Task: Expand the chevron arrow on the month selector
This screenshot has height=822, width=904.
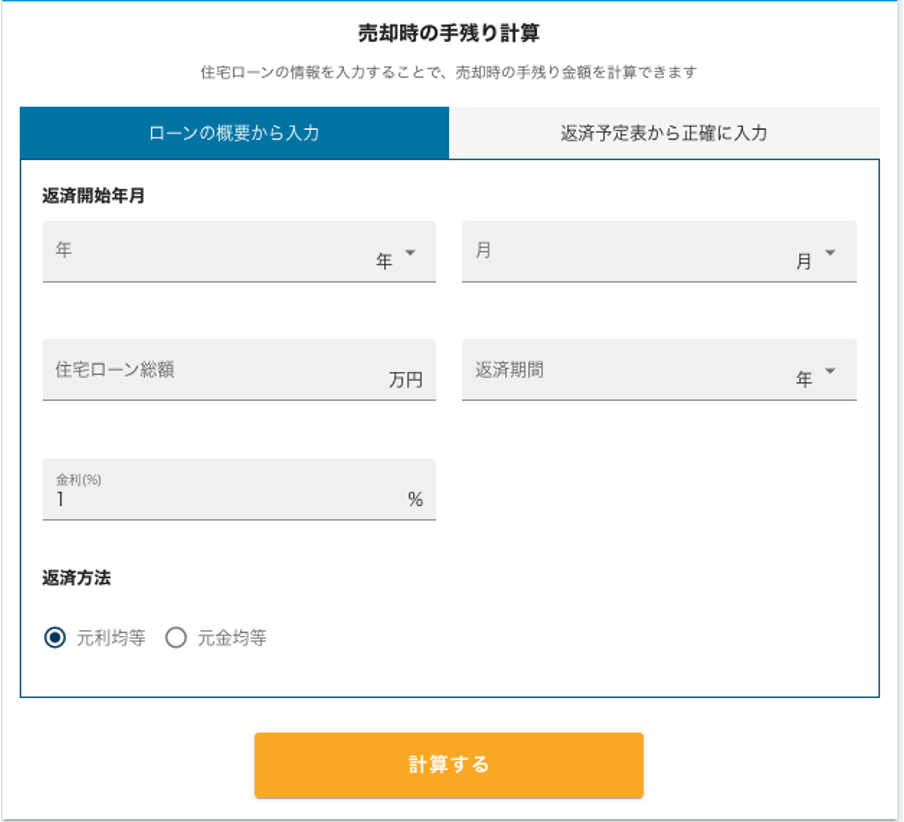Action: [830, 253]
